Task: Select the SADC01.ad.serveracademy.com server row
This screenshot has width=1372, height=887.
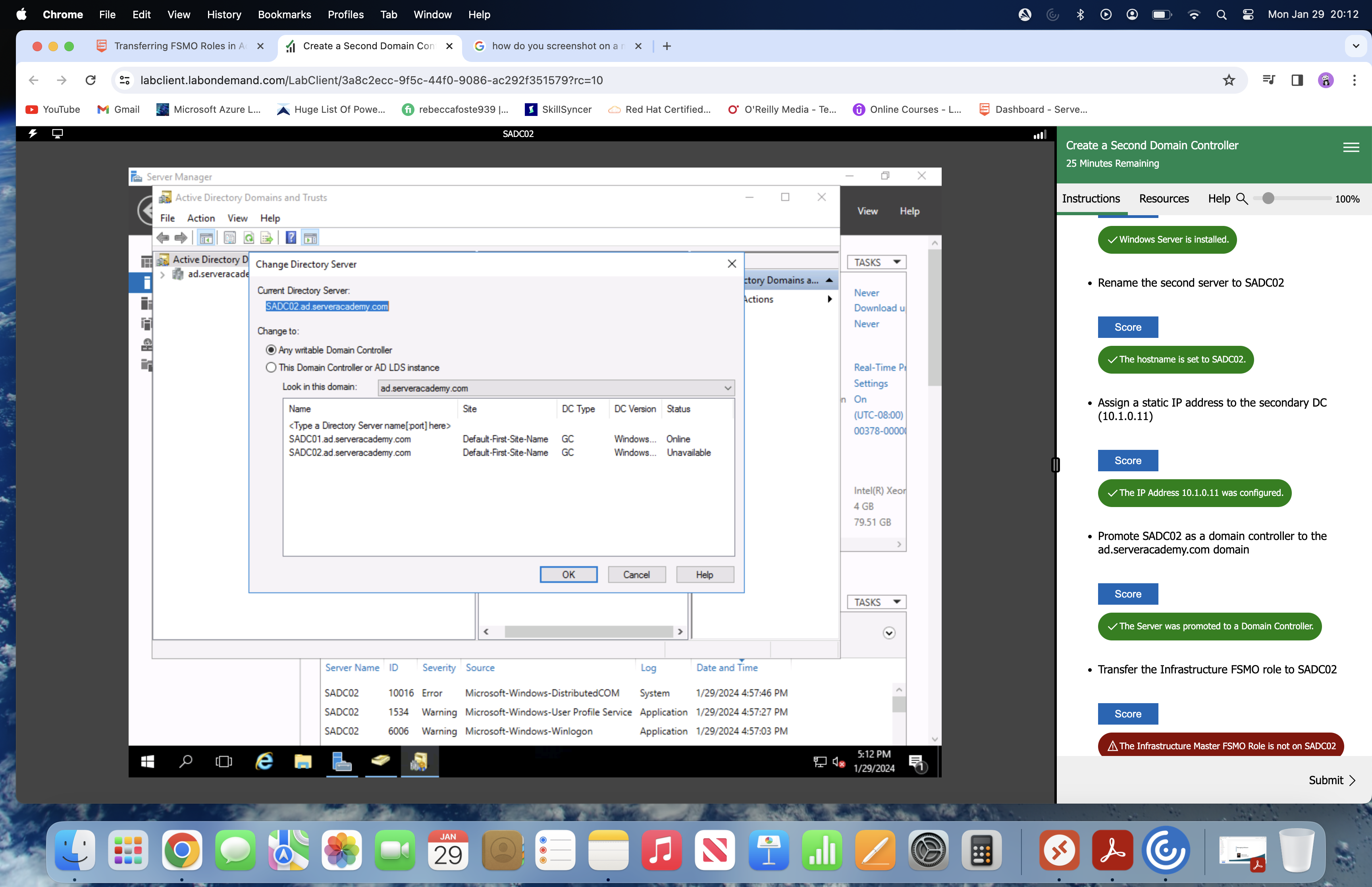Action: 350,439
